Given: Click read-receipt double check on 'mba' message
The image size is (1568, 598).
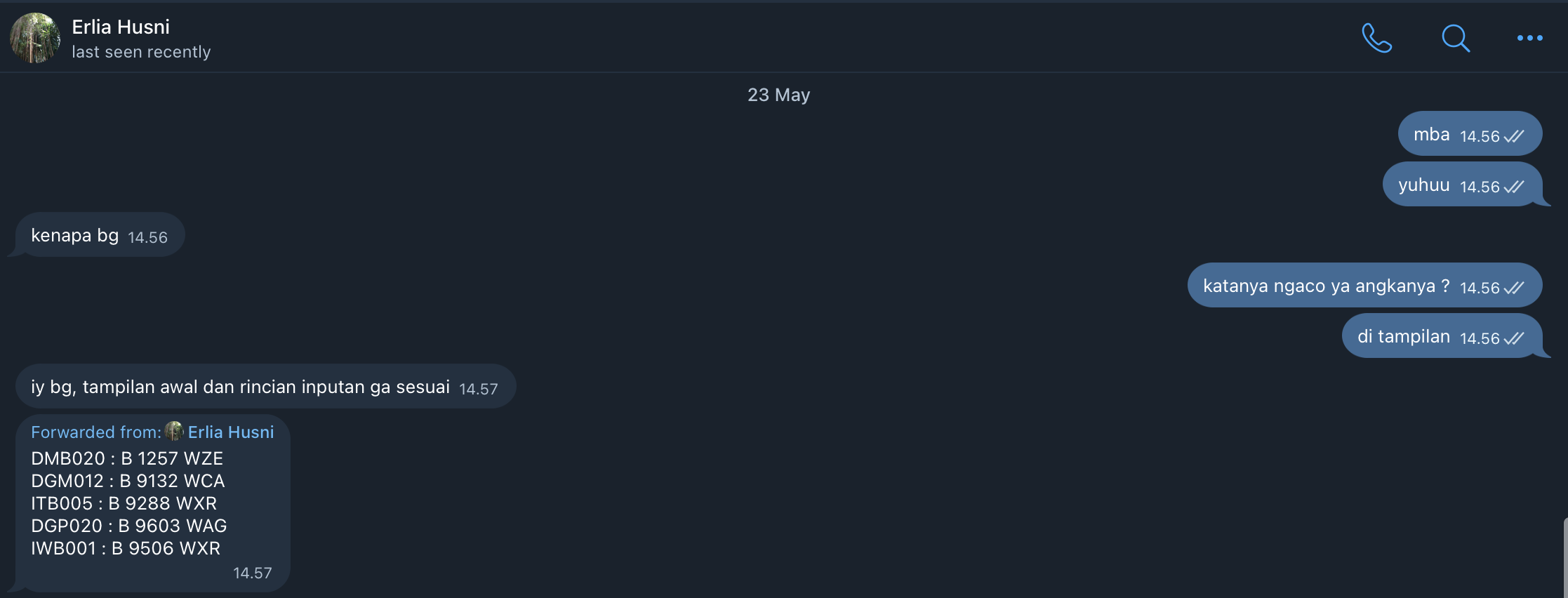Looking at the screenshot, I should [1514, 136].
